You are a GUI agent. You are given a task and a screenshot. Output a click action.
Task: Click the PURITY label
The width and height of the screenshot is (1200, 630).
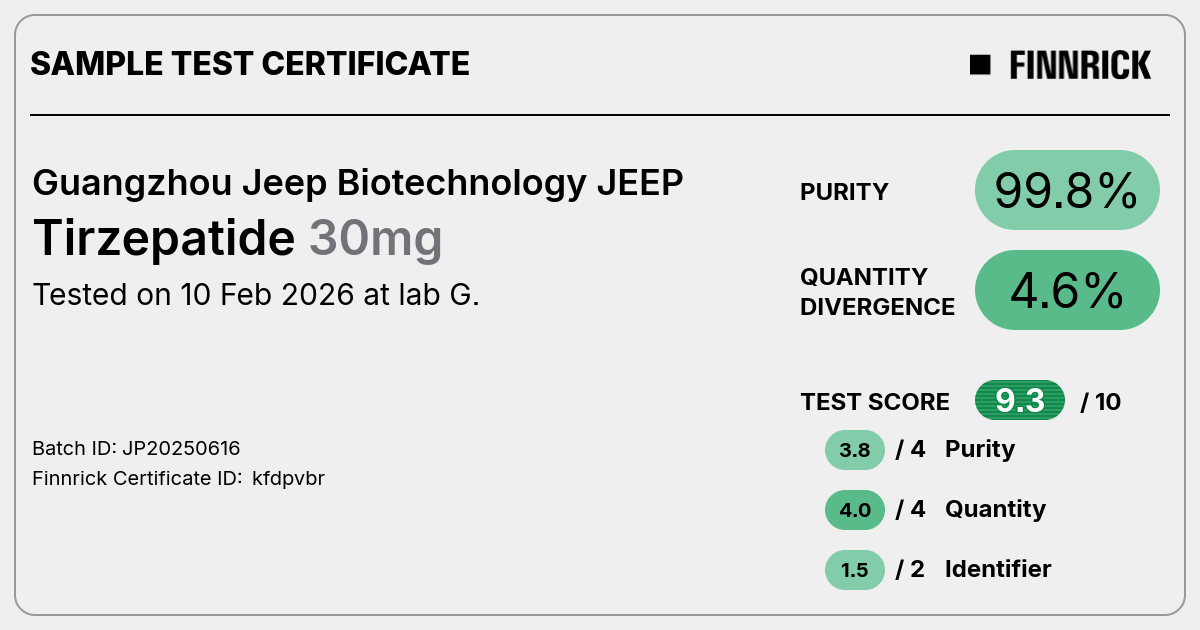[x=844, y=192]
